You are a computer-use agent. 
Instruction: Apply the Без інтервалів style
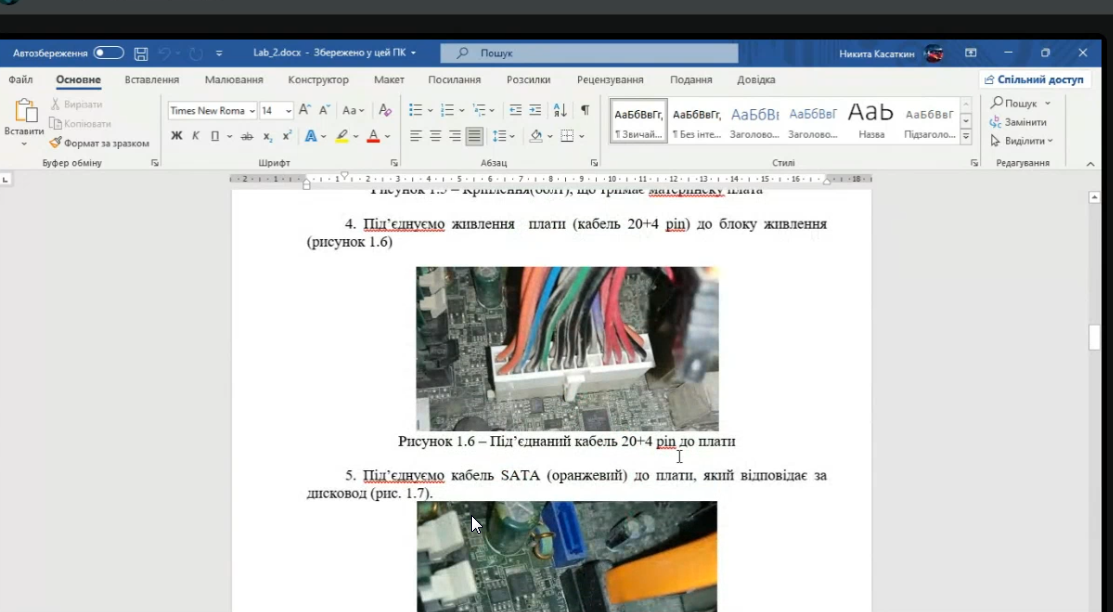coord(696,121)
